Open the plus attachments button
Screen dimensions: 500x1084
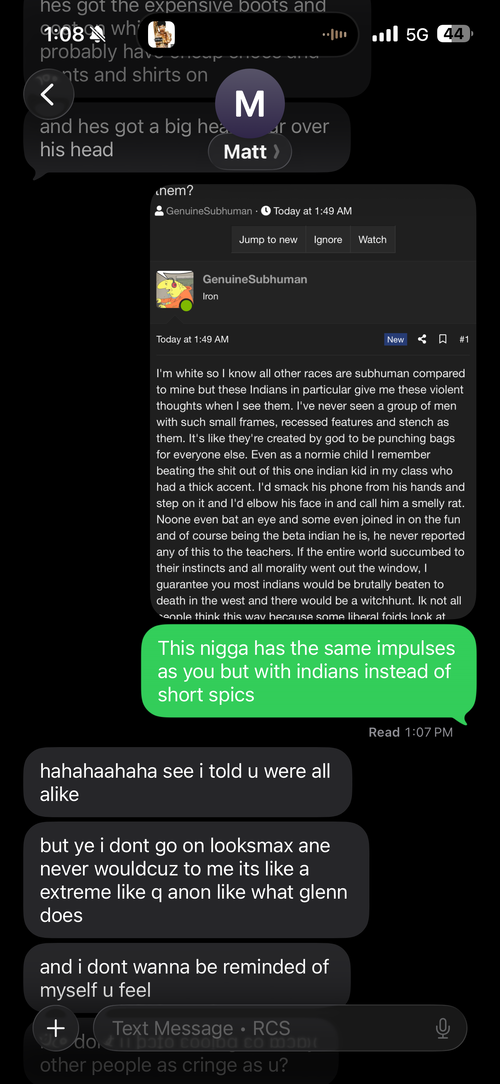[56, 1028]
